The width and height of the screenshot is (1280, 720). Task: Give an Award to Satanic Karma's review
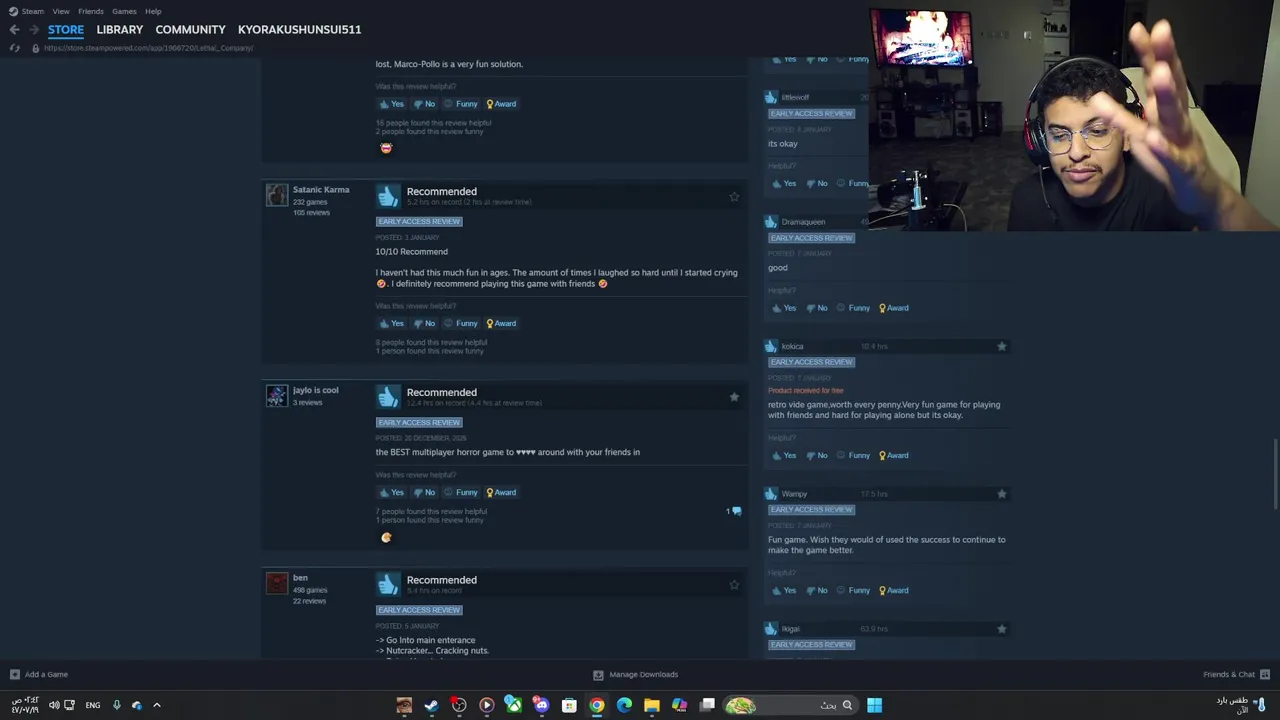pos(501,323)
